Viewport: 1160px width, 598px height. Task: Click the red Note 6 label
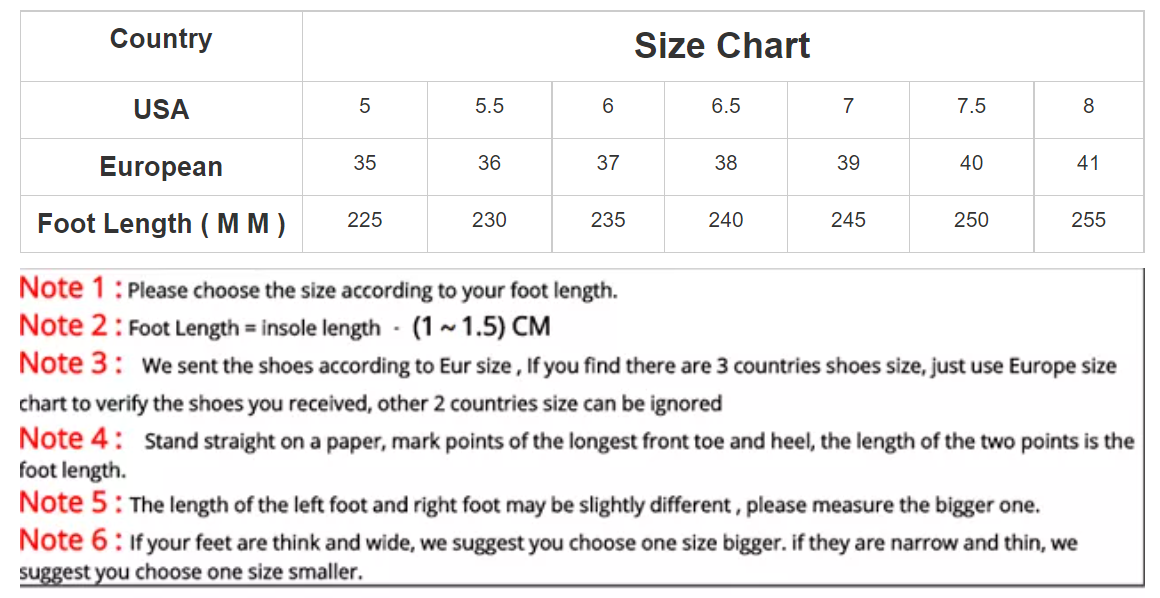point(70,540)
